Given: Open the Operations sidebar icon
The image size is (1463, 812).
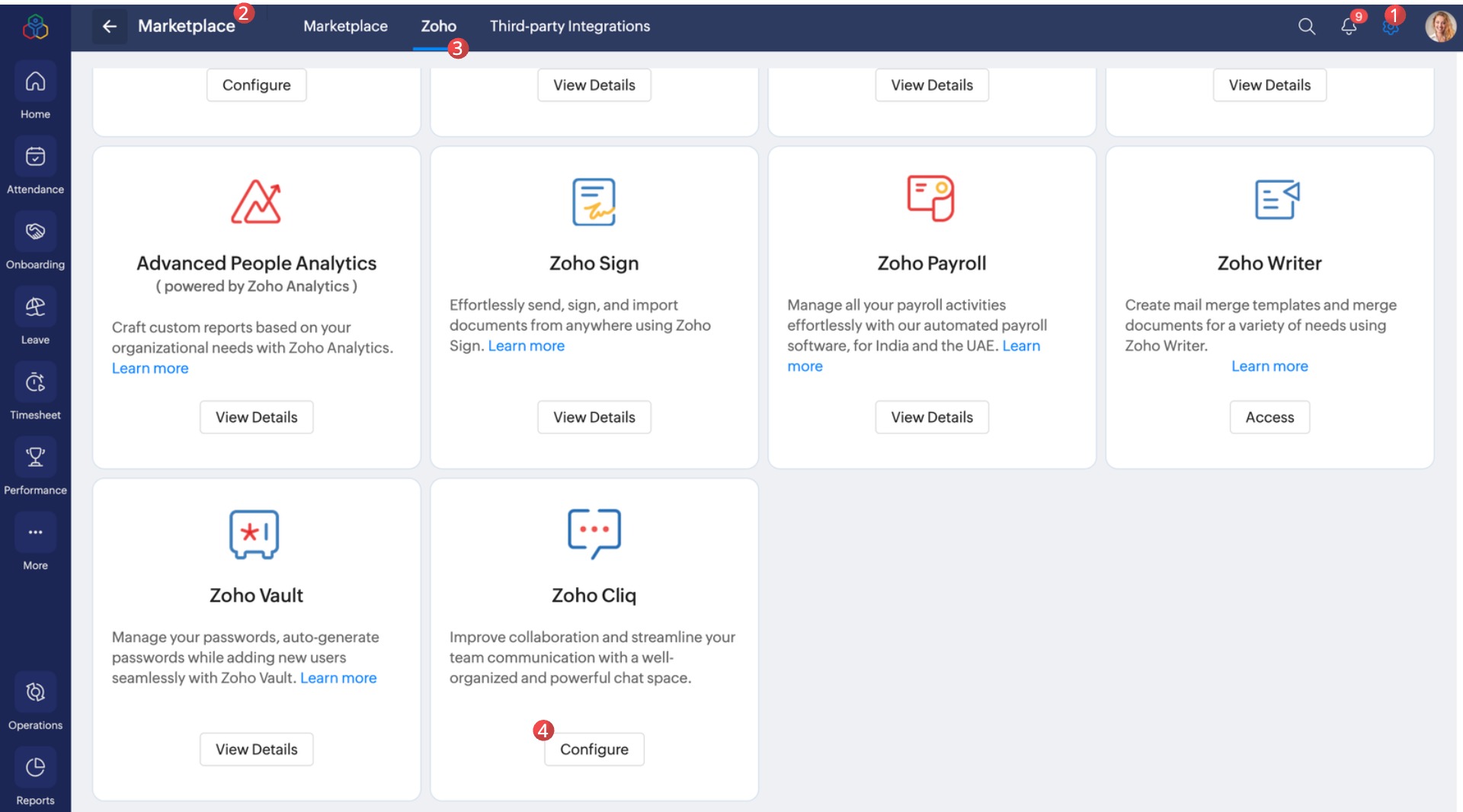Looking at the screenshot, I should click(x=35, y=692).
